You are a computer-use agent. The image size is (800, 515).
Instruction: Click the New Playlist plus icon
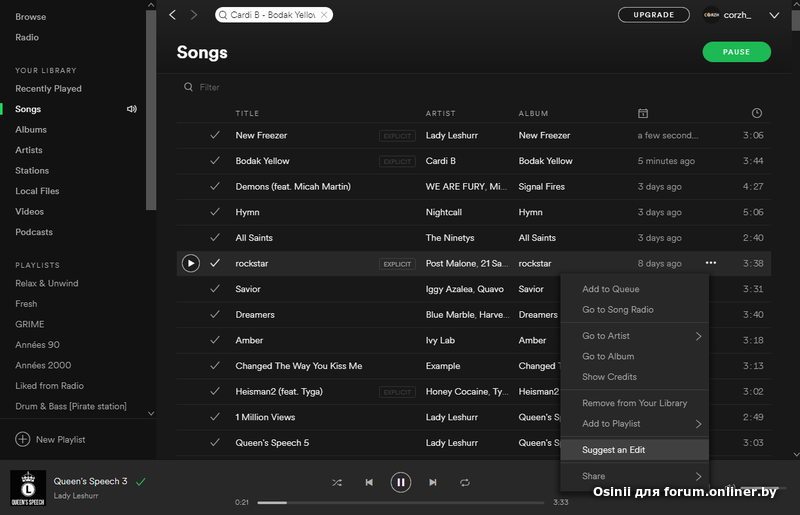click(x=22, y=439)
